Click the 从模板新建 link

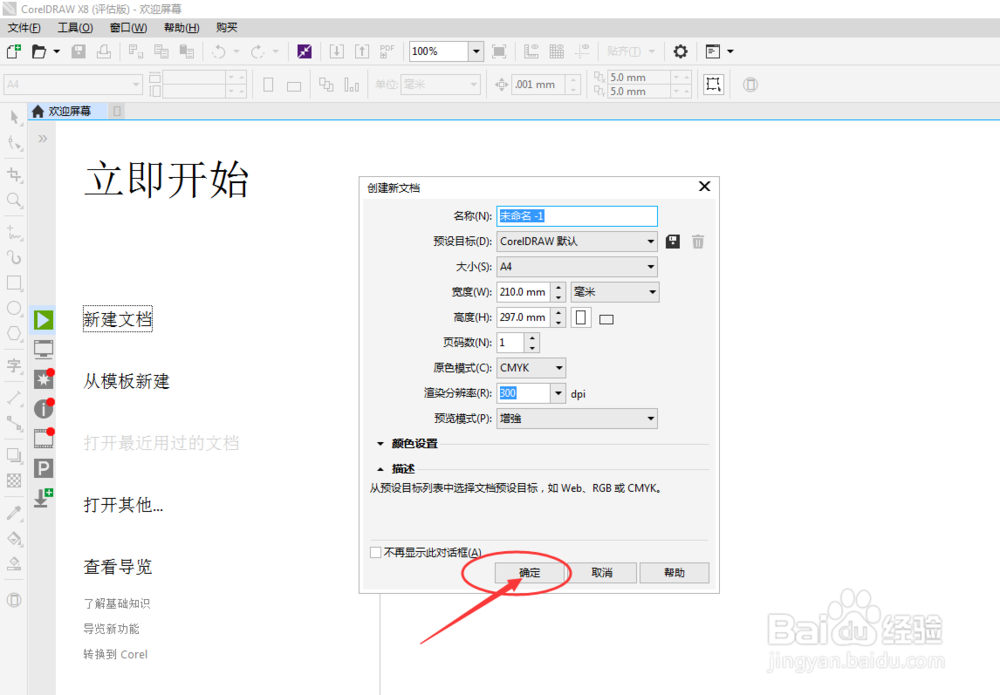tap(126, 381)
